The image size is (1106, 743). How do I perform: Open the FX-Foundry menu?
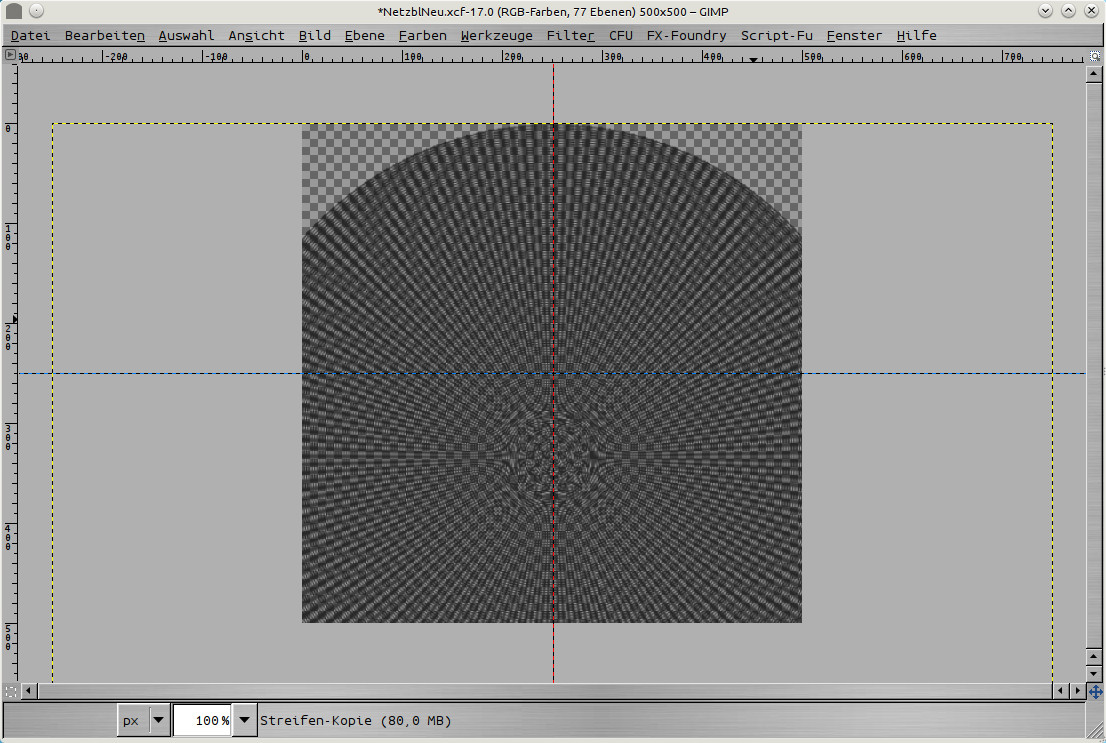(686, 35)
